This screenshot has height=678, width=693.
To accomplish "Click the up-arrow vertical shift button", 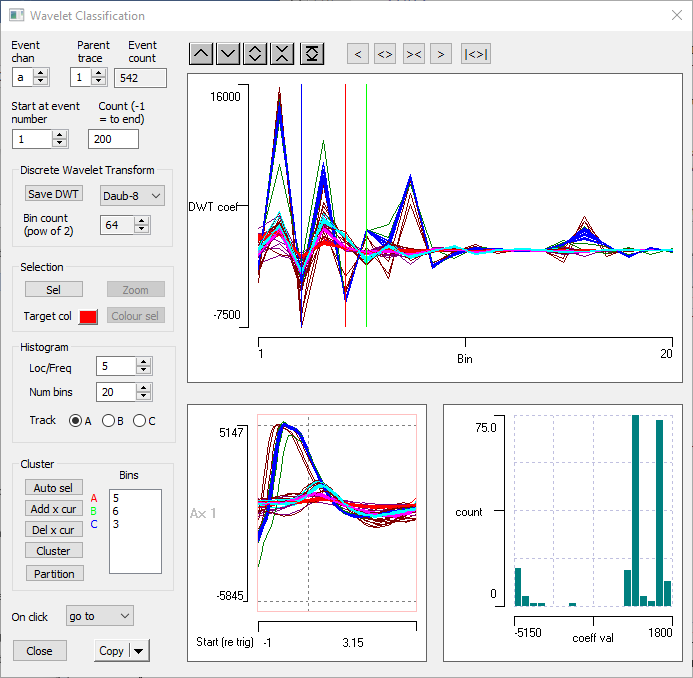I will pyautogui.click(x=201, y=54).
